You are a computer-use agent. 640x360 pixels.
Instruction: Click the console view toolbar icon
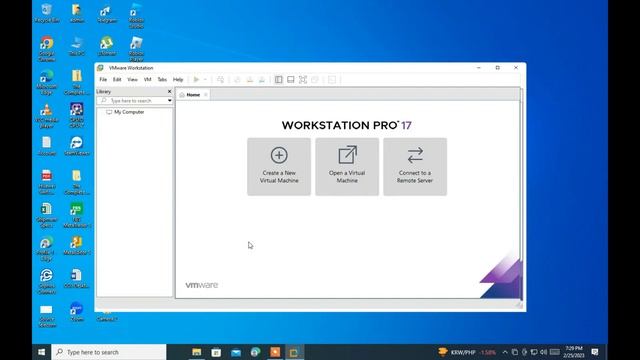pos(332,80)
